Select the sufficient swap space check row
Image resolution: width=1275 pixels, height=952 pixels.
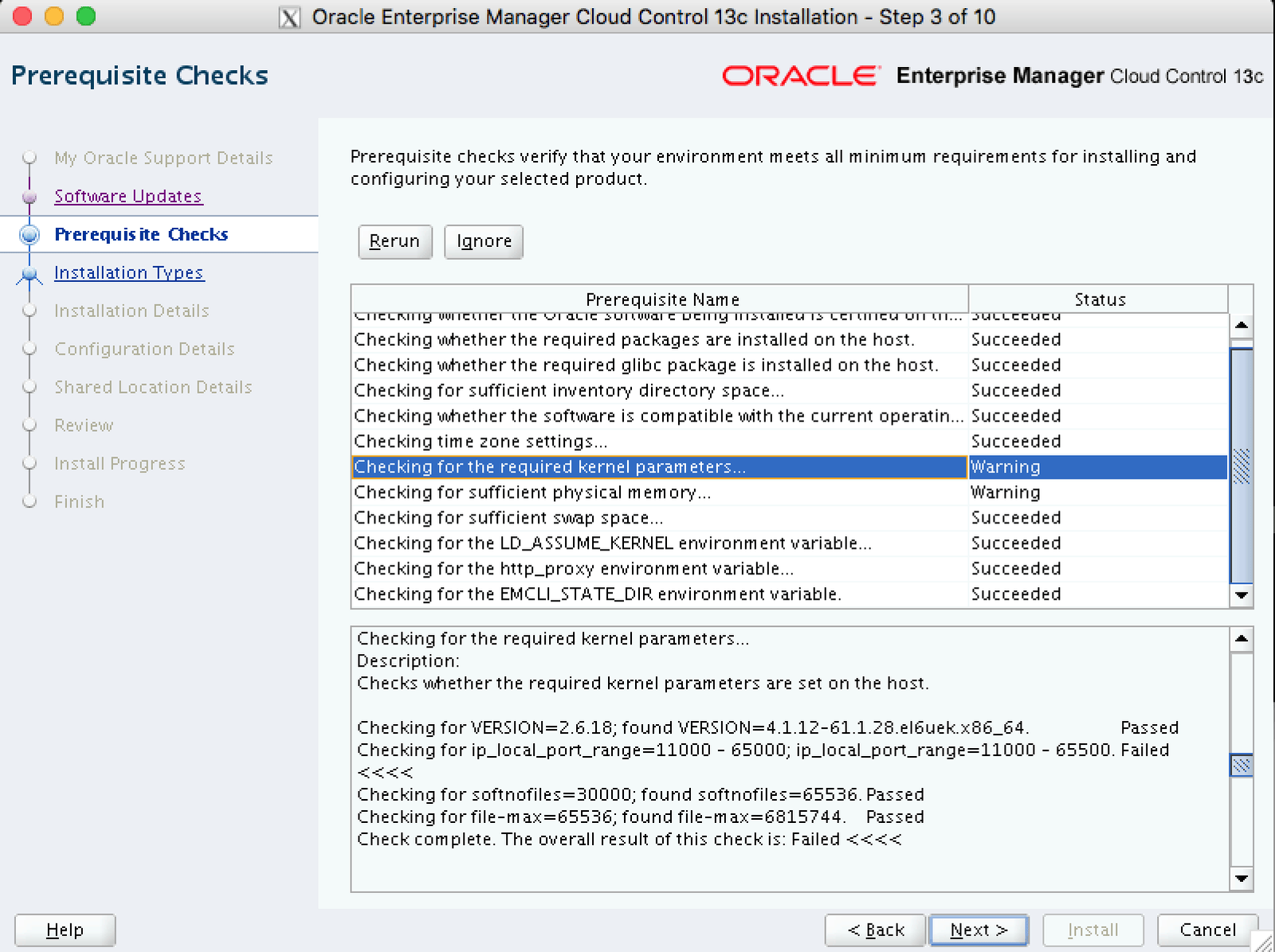(x=658, y=518)
